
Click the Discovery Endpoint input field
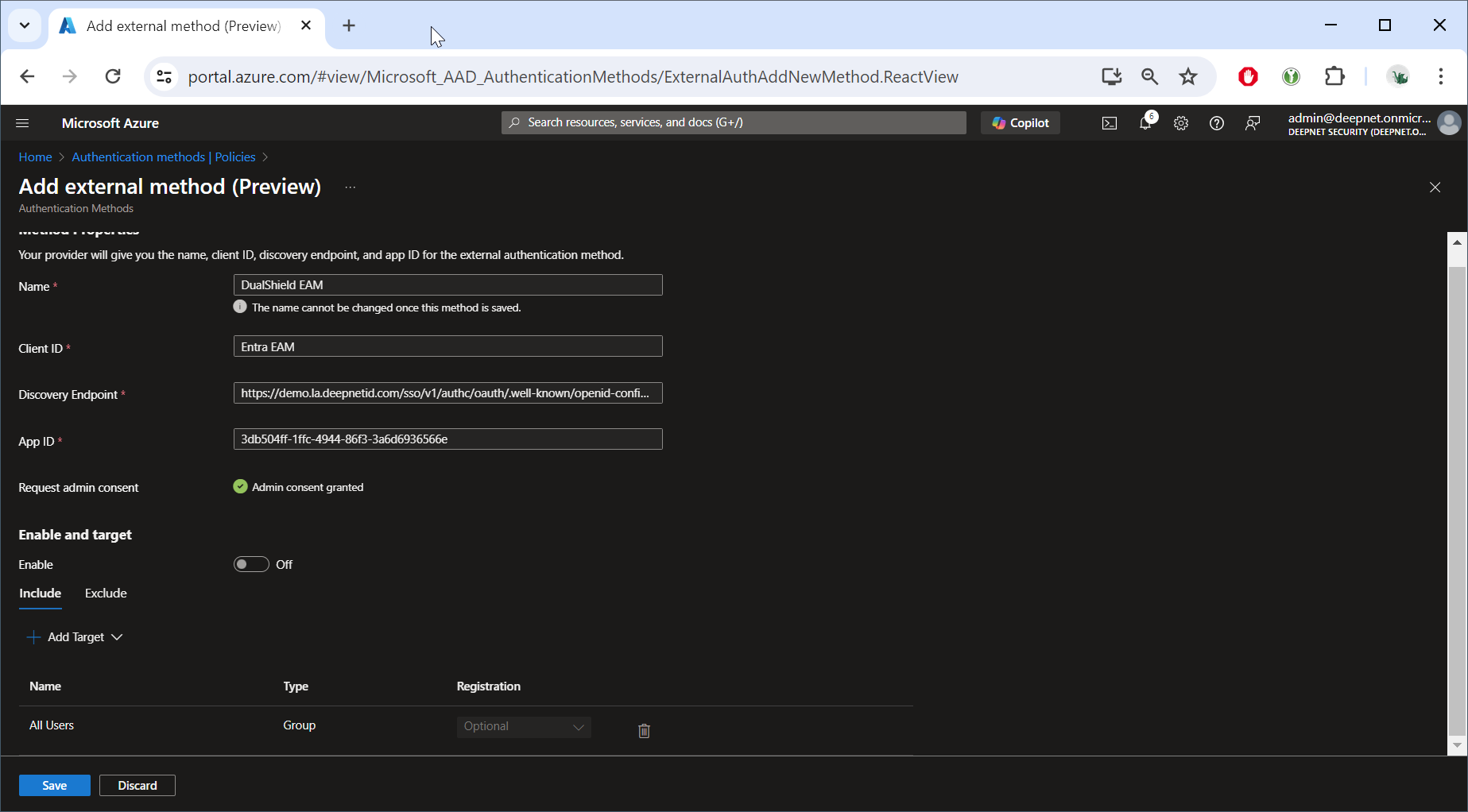point(447,393)
